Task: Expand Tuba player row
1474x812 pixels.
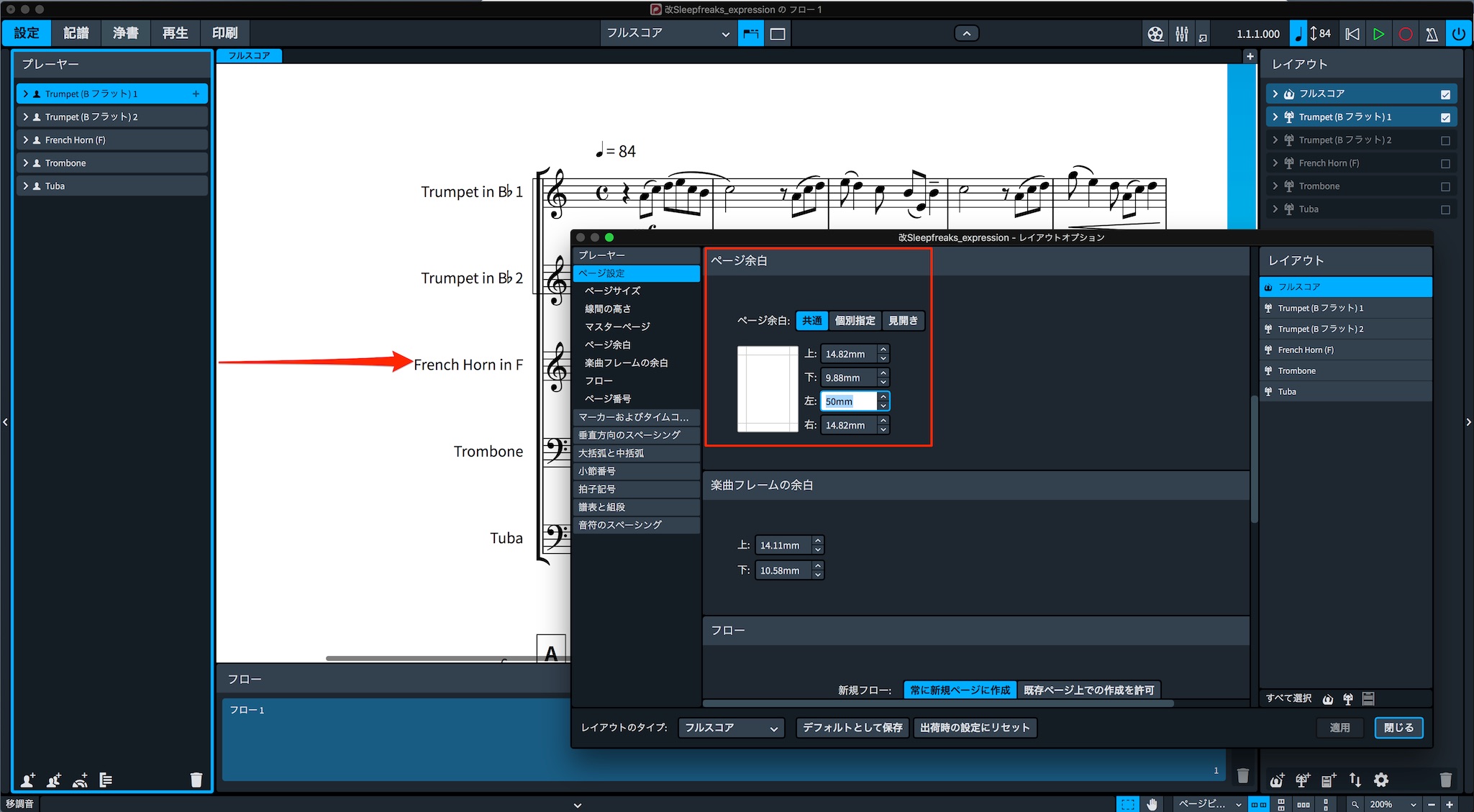Action: point(26,186)
